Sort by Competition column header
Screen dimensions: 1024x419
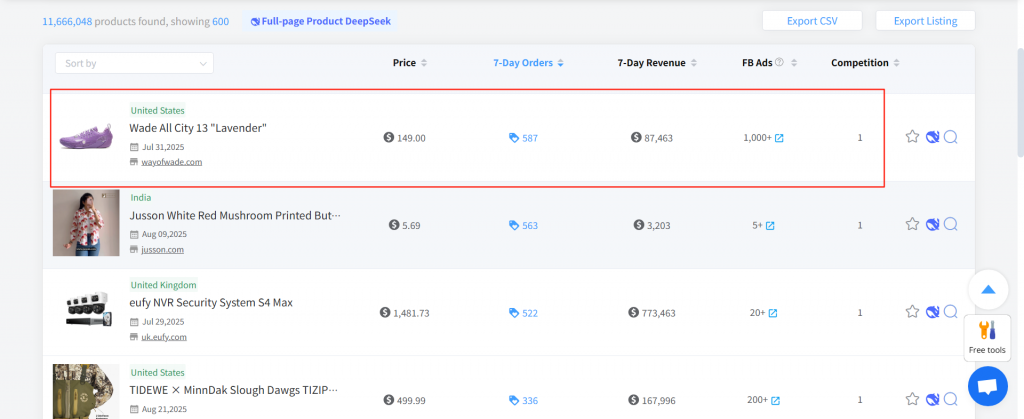tap(866, 63)
